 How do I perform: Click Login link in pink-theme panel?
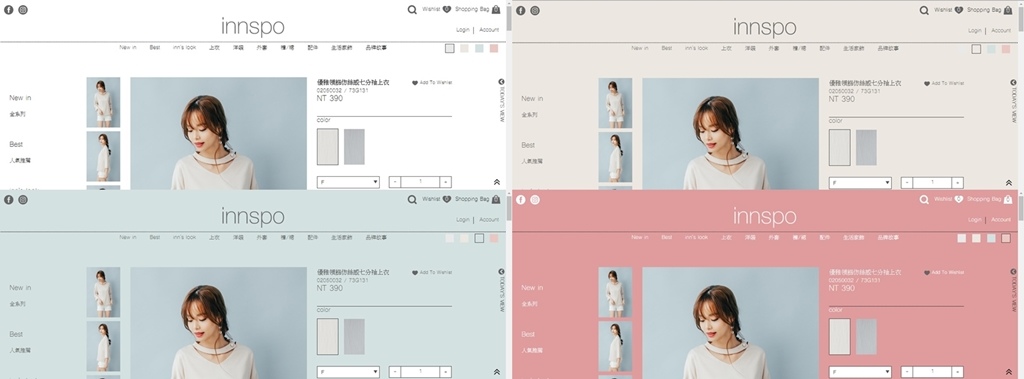pos(975,220)
